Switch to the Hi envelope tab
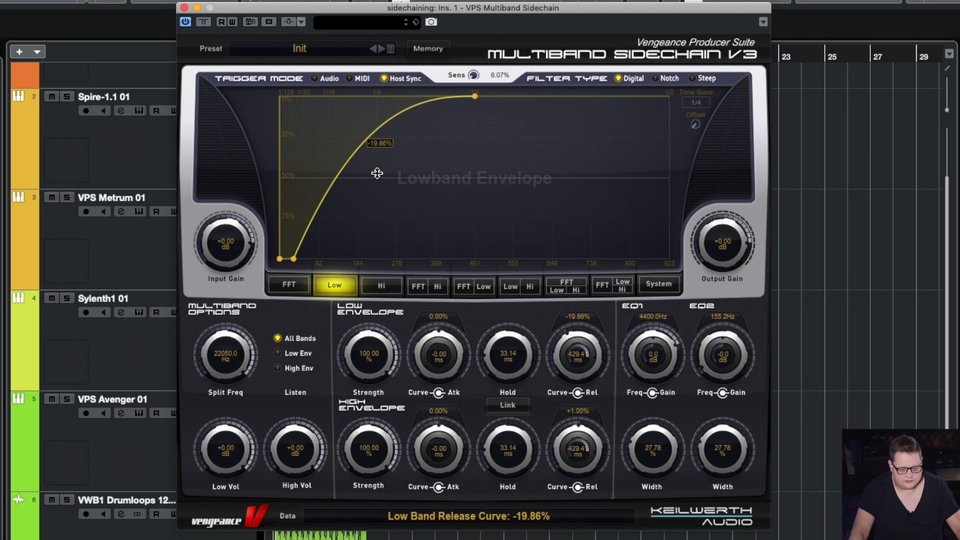 click(x=381, y=286)
